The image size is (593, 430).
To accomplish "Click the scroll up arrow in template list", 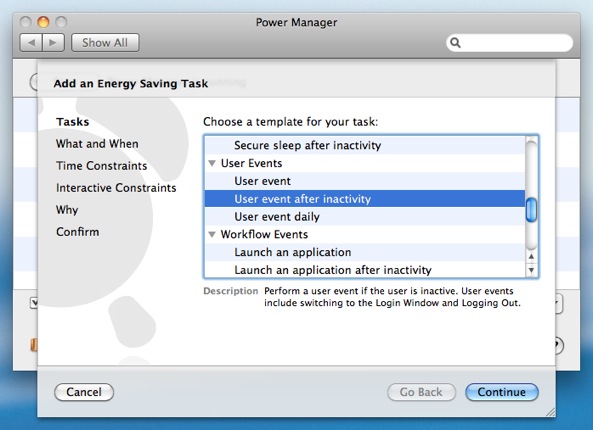I will pyautogui.click(x=531, y=257).
